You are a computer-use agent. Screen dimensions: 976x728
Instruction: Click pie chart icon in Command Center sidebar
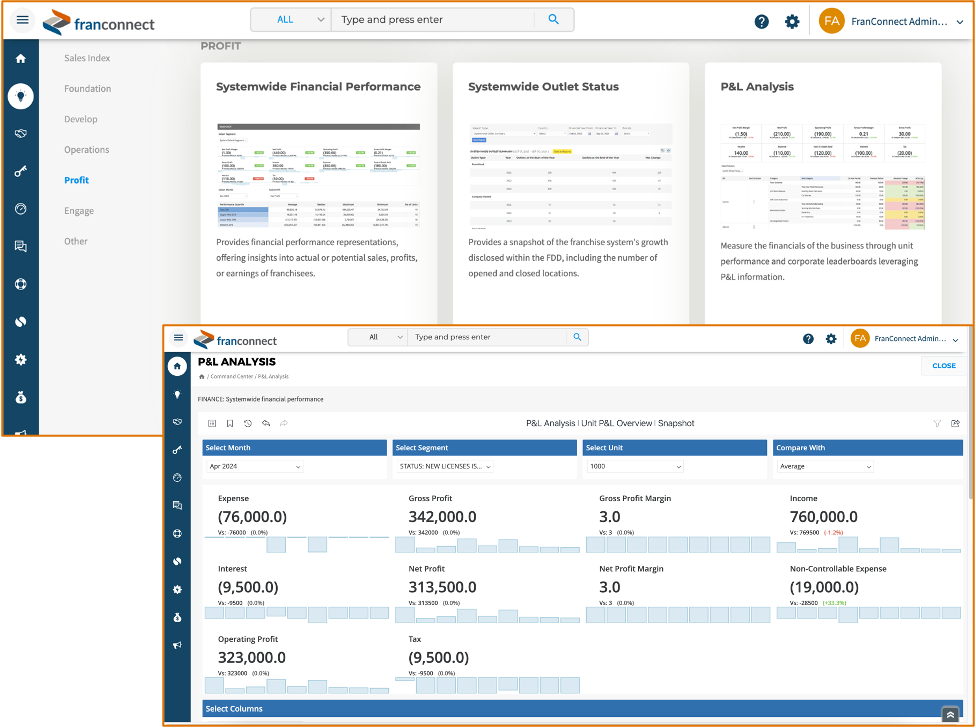[21, 322]
